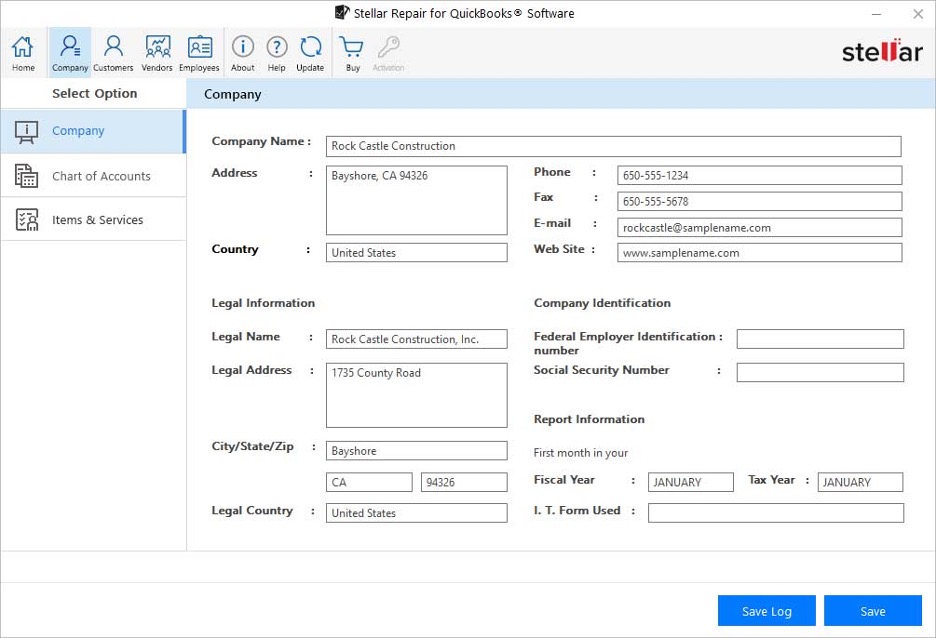Click the Fax number field
The width and height of the screenshot is (936, 638).
point(759,201)
